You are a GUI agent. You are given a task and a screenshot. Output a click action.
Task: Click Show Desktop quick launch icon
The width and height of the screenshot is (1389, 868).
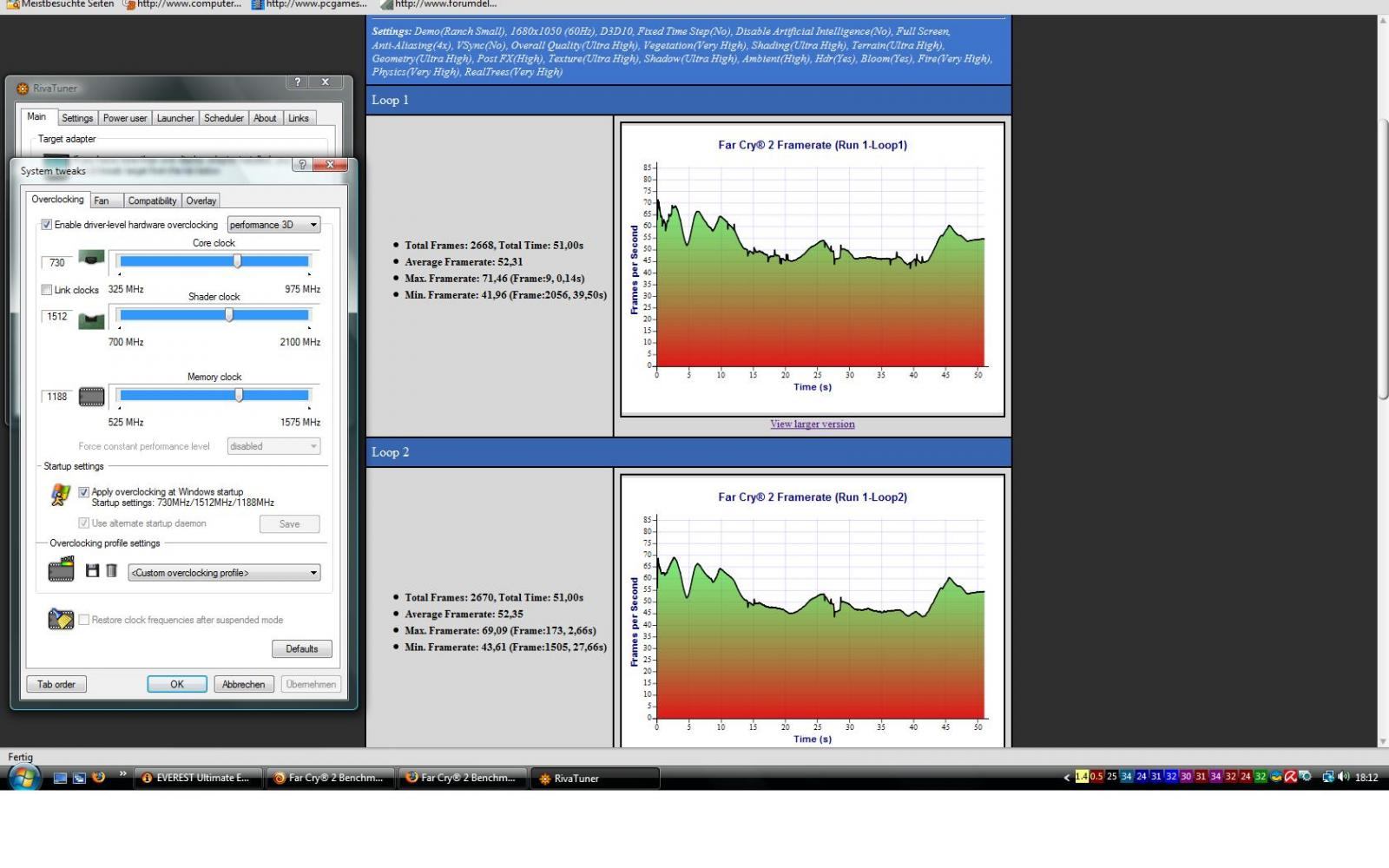click(x=60, y=778)
